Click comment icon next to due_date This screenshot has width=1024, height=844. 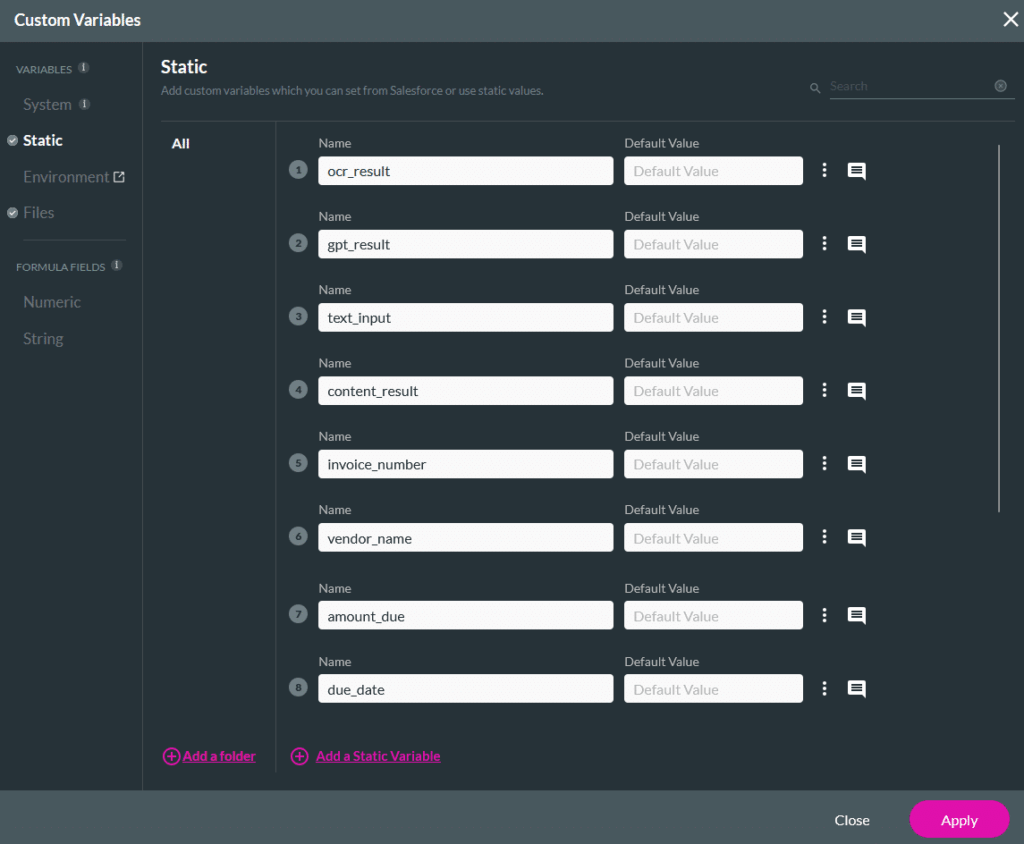tap(856, 689)
